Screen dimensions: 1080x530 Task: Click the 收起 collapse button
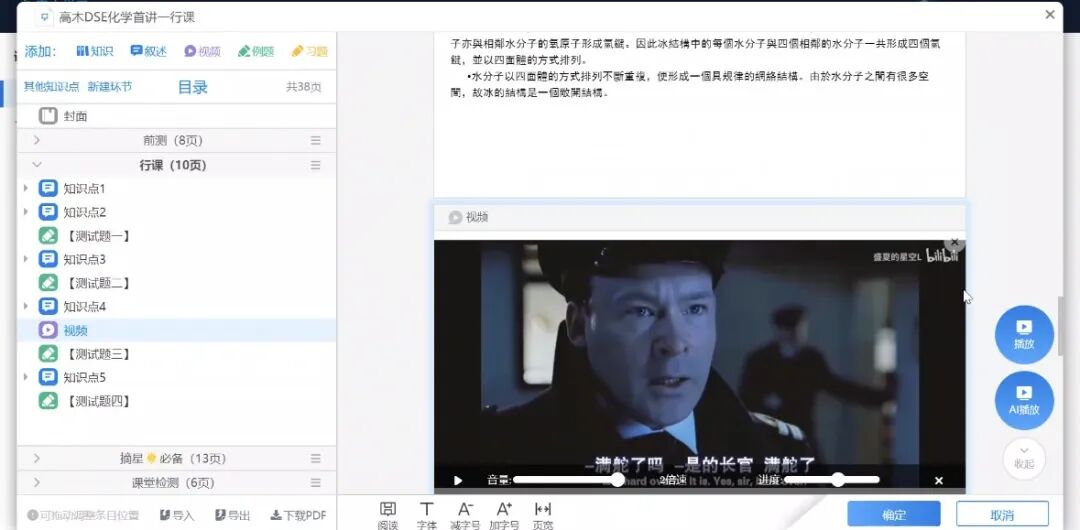(x=1024, y=457)
